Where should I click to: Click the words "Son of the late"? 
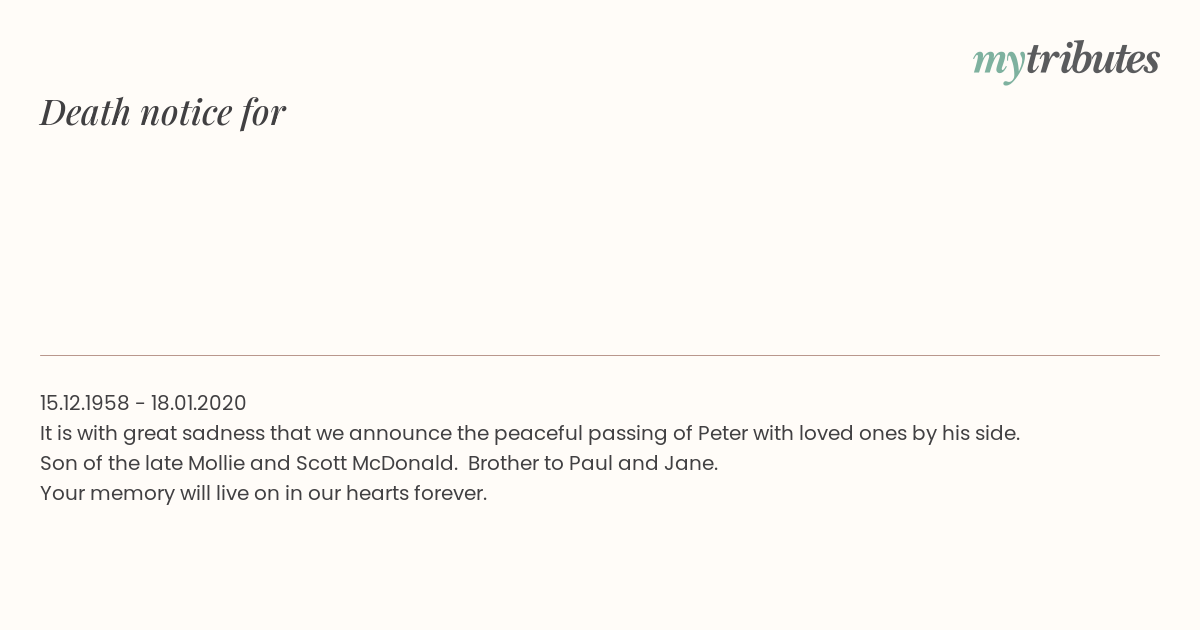point(105,463)
